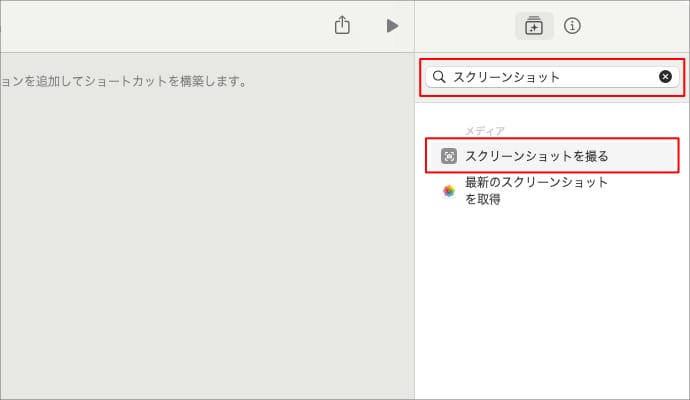The width and height of the screenshot is (690, 400).
Task: Click the share icon in the toolbar
Action: [342, 26]
